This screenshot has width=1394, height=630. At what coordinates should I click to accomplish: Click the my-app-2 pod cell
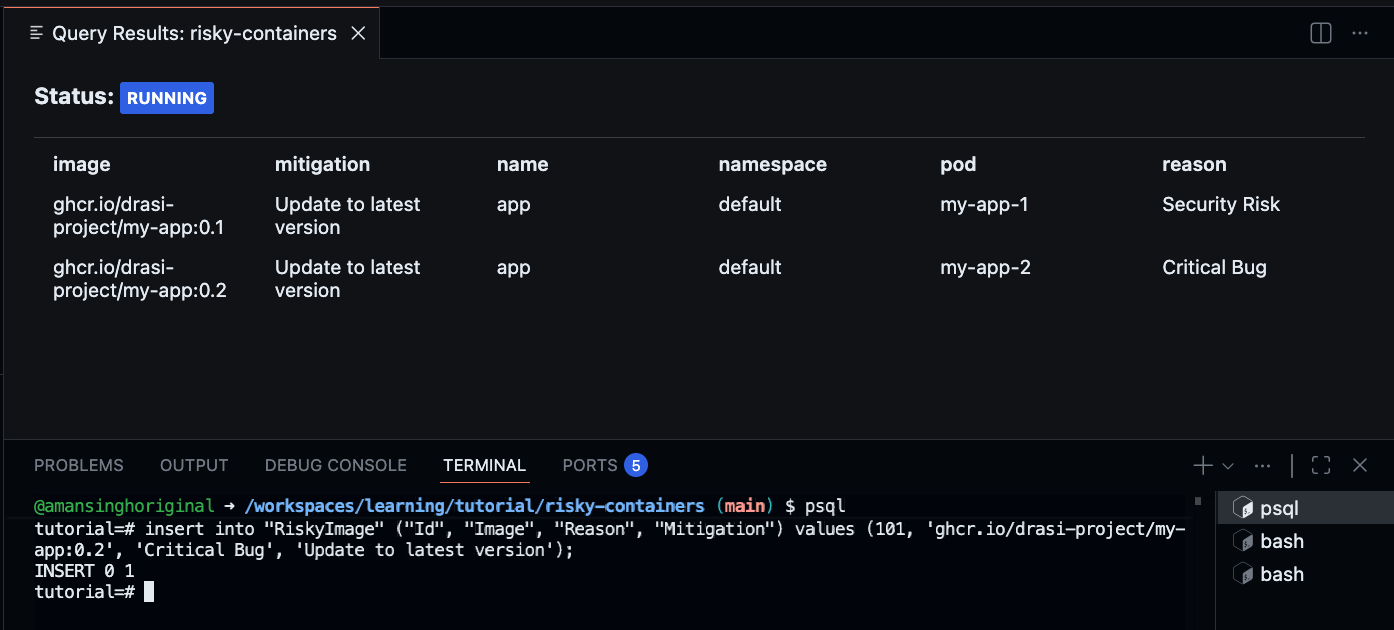pyautogui.click(x=985, y=267)
